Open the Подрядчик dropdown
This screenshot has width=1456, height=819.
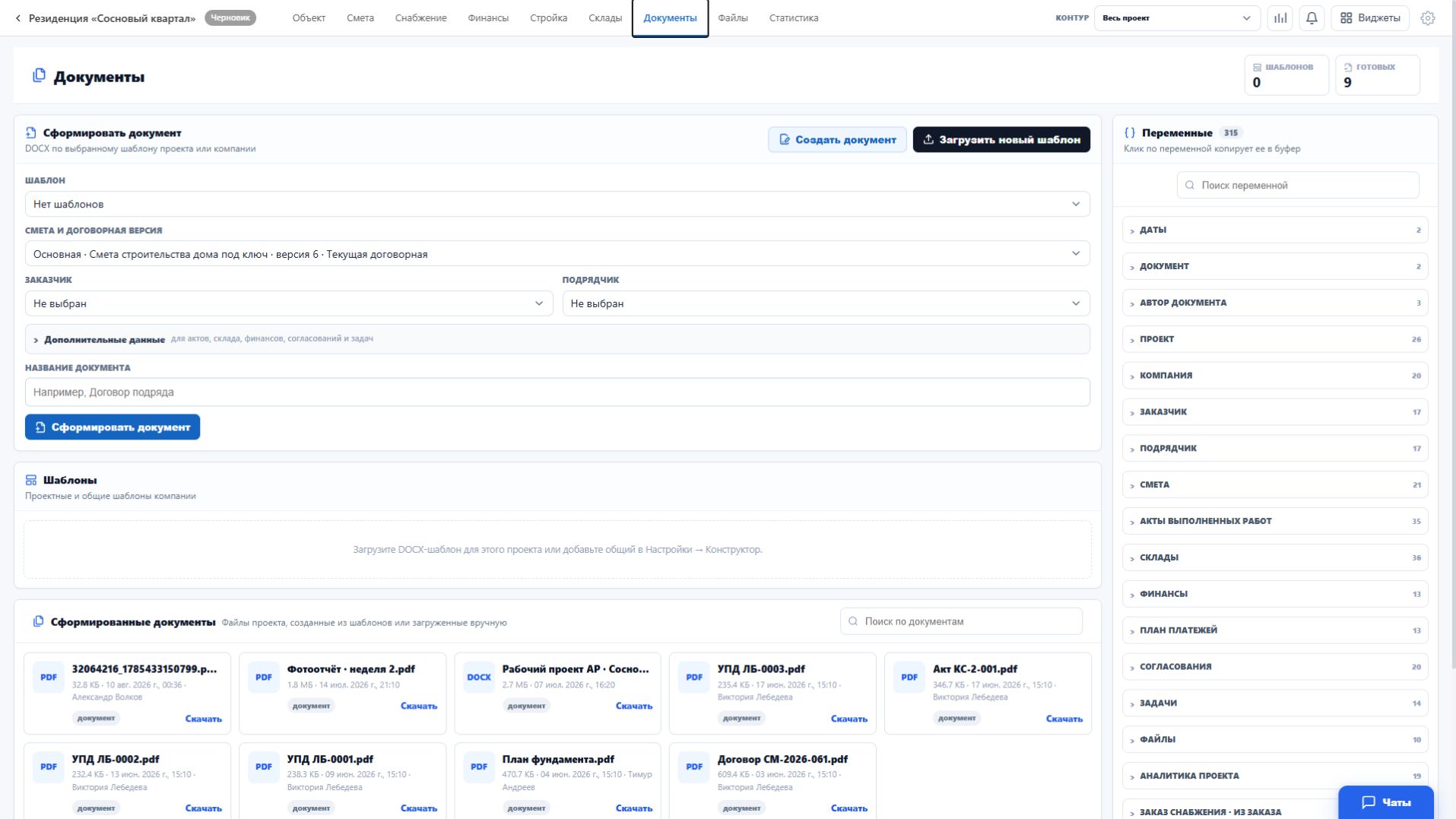(826, 303)
